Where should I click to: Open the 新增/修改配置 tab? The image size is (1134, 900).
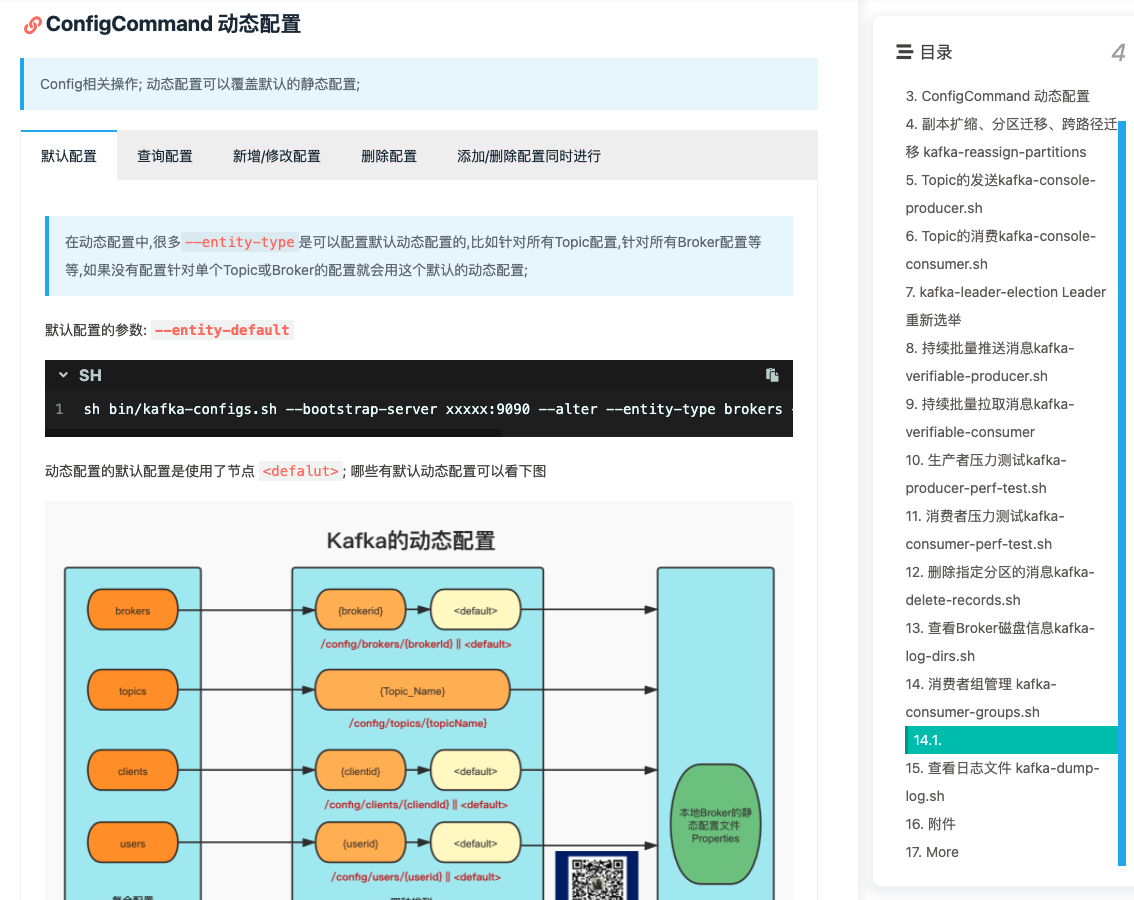point(276,156)
